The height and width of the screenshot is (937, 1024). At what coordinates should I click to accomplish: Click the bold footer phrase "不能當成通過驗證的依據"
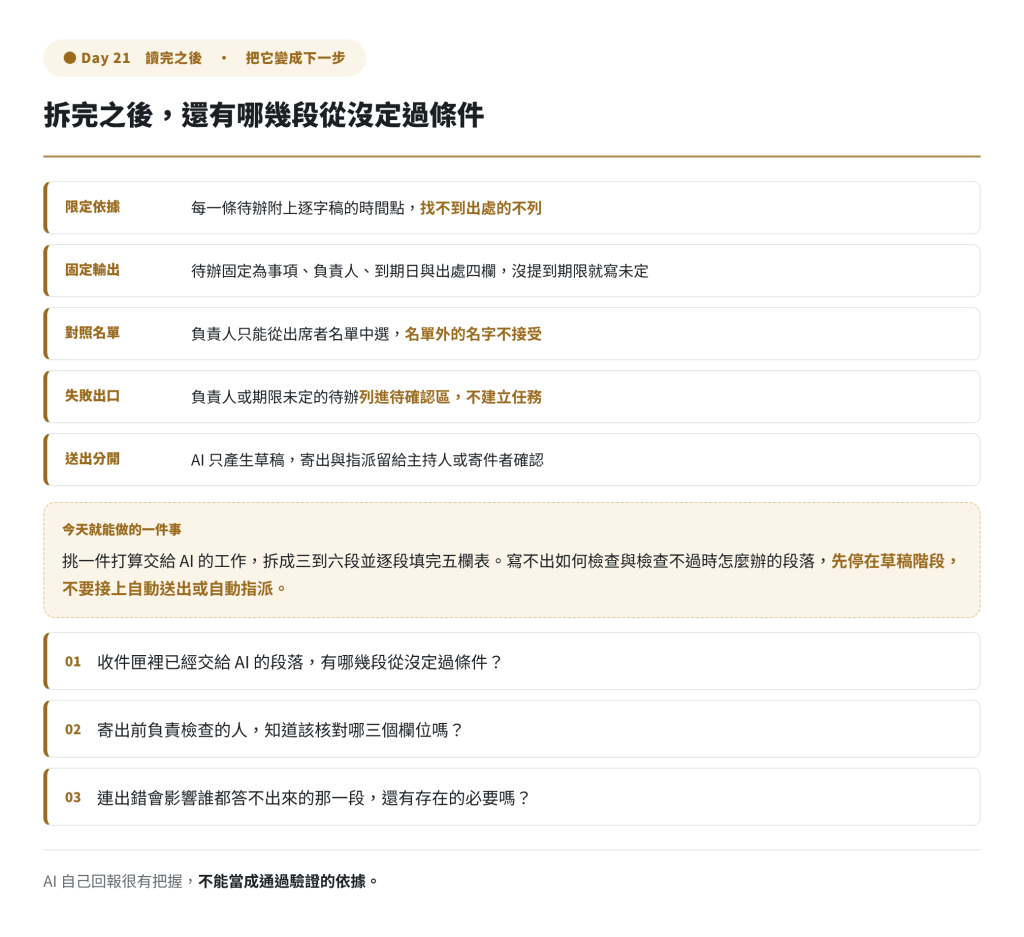coord(282,881)
